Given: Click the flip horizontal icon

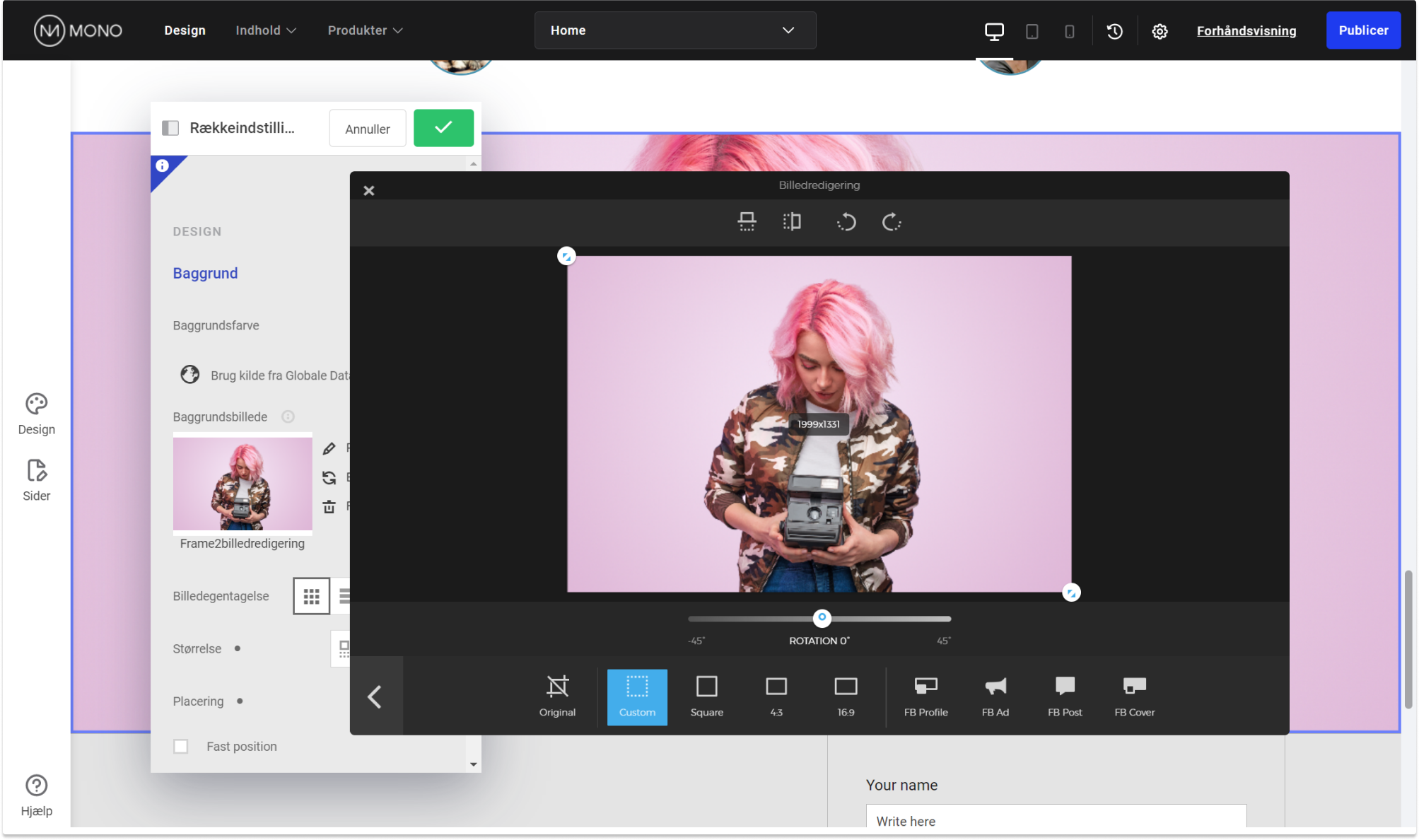Looking at the screenshot, I should 792,222.
